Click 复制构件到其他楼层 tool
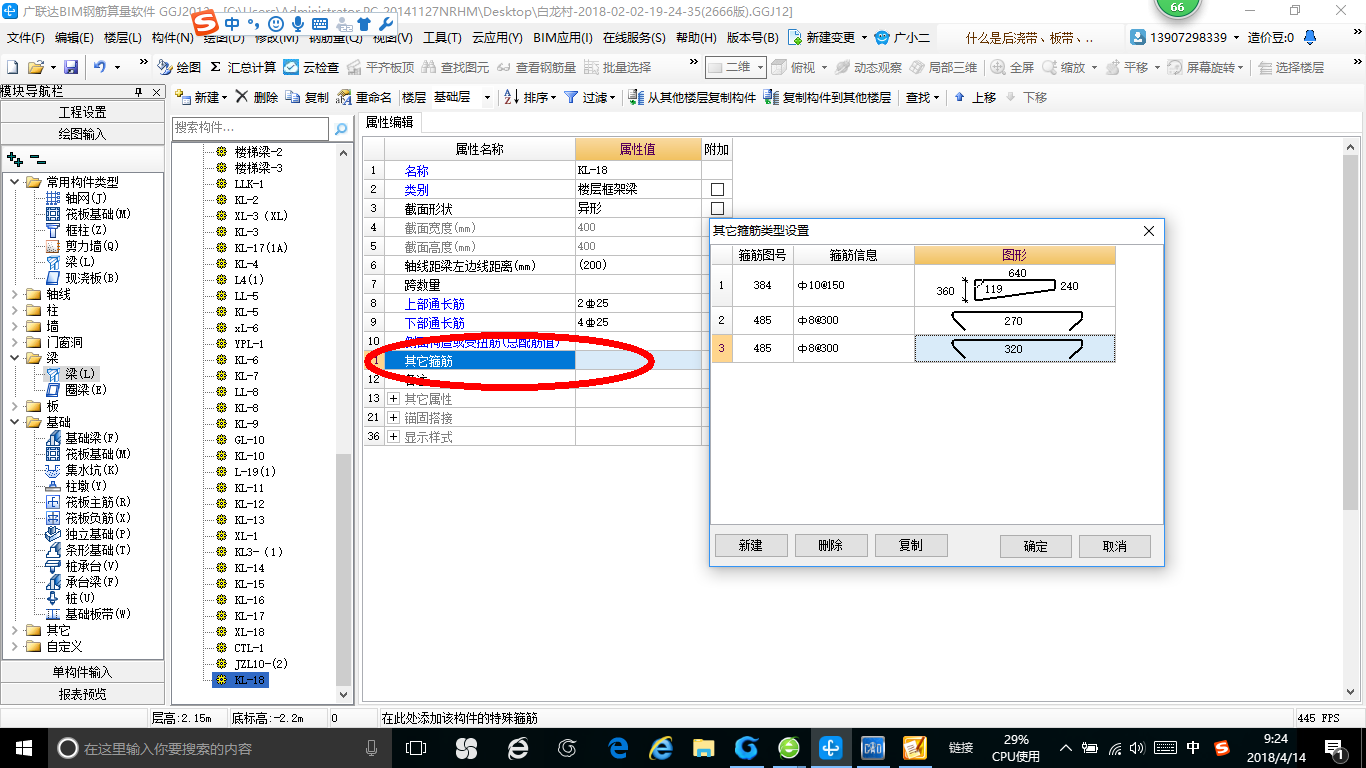Image resolution: width=1366 pixels, height=768 pixels. (x=827, y=97)
